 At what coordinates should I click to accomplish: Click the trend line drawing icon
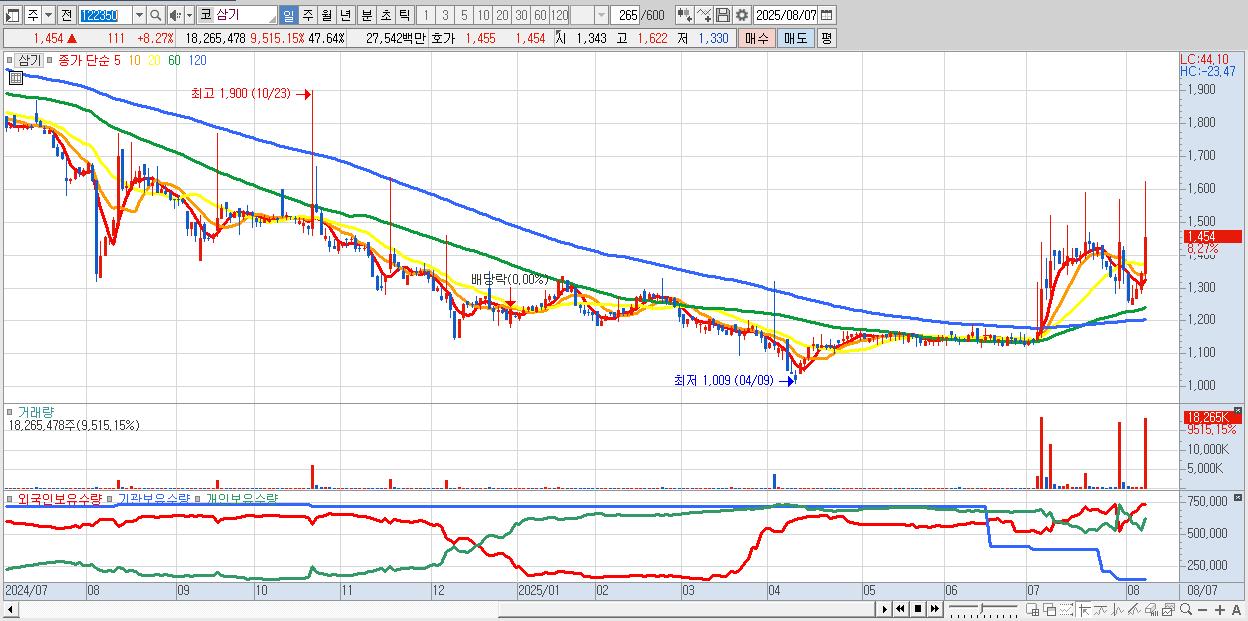click(1101, 610)
